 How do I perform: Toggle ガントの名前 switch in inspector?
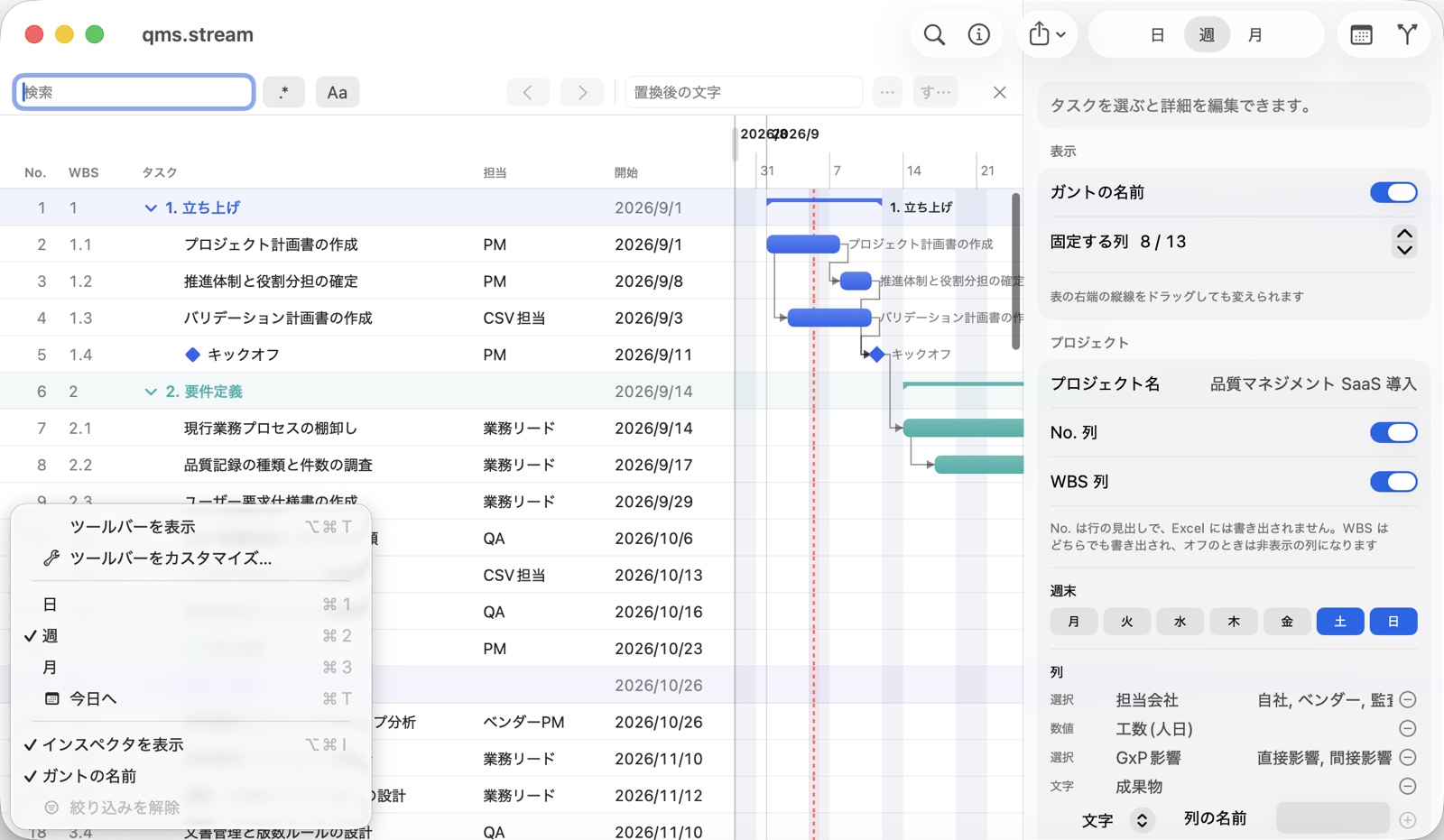click(x=1393, y=192)
